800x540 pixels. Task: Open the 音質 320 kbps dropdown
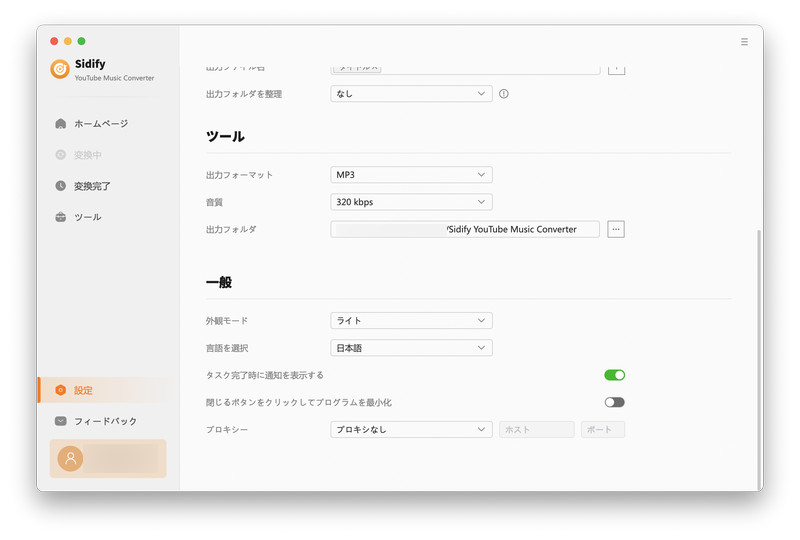pos(411,202)
